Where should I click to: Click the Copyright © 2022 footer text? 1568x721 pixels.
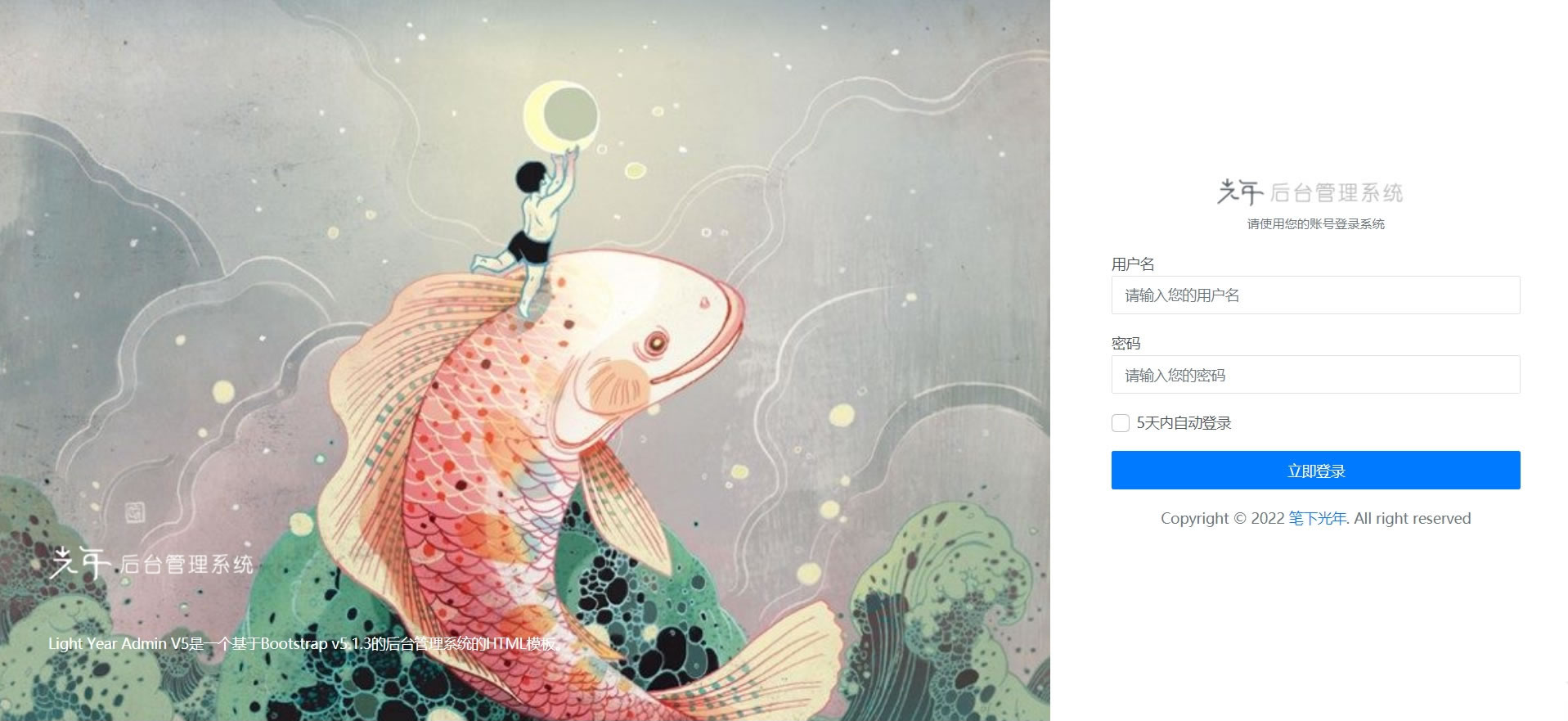coord(1222,518)
